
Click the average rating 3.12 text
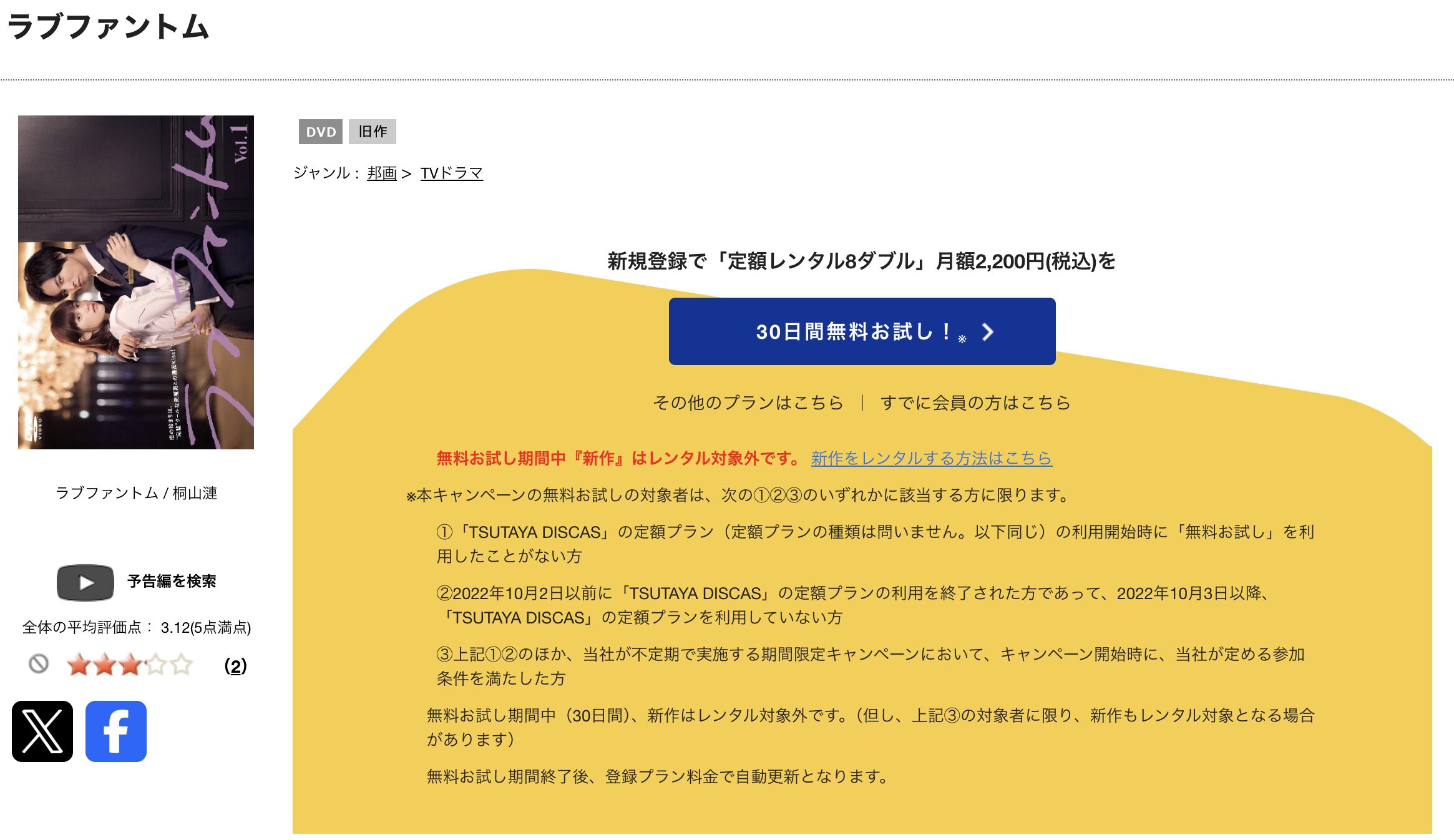(137, 627)
